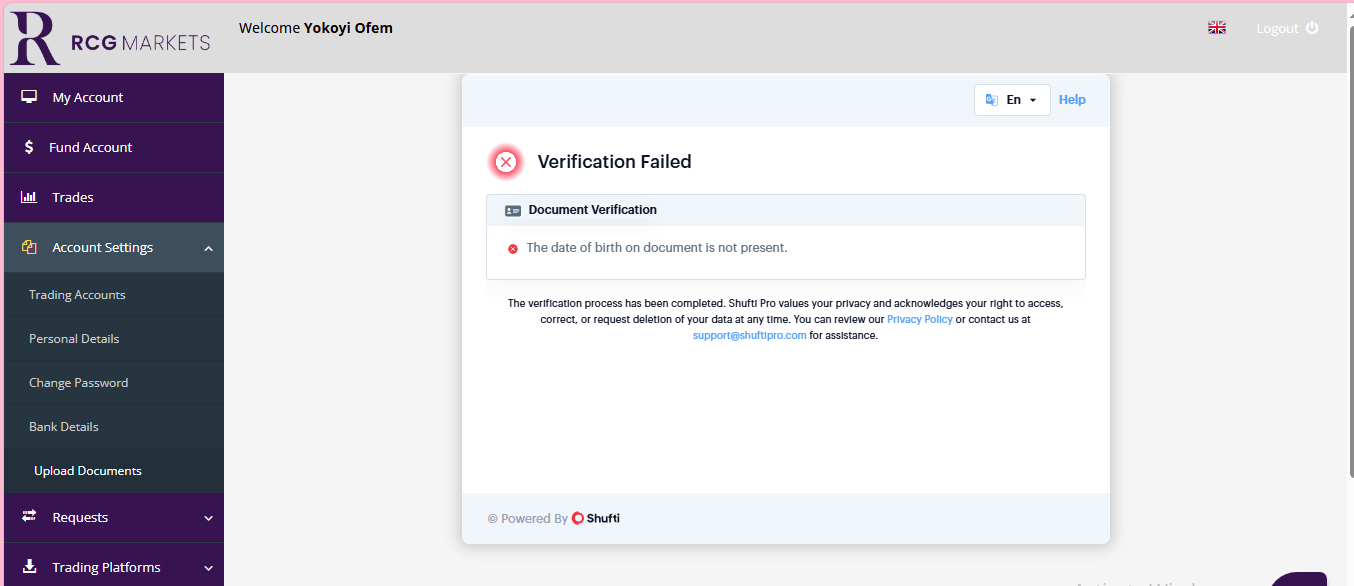This screenshot has height=586, width=1354.
Task: Select Upload Documents in sidebar
Action: click(x=88, y=471)
